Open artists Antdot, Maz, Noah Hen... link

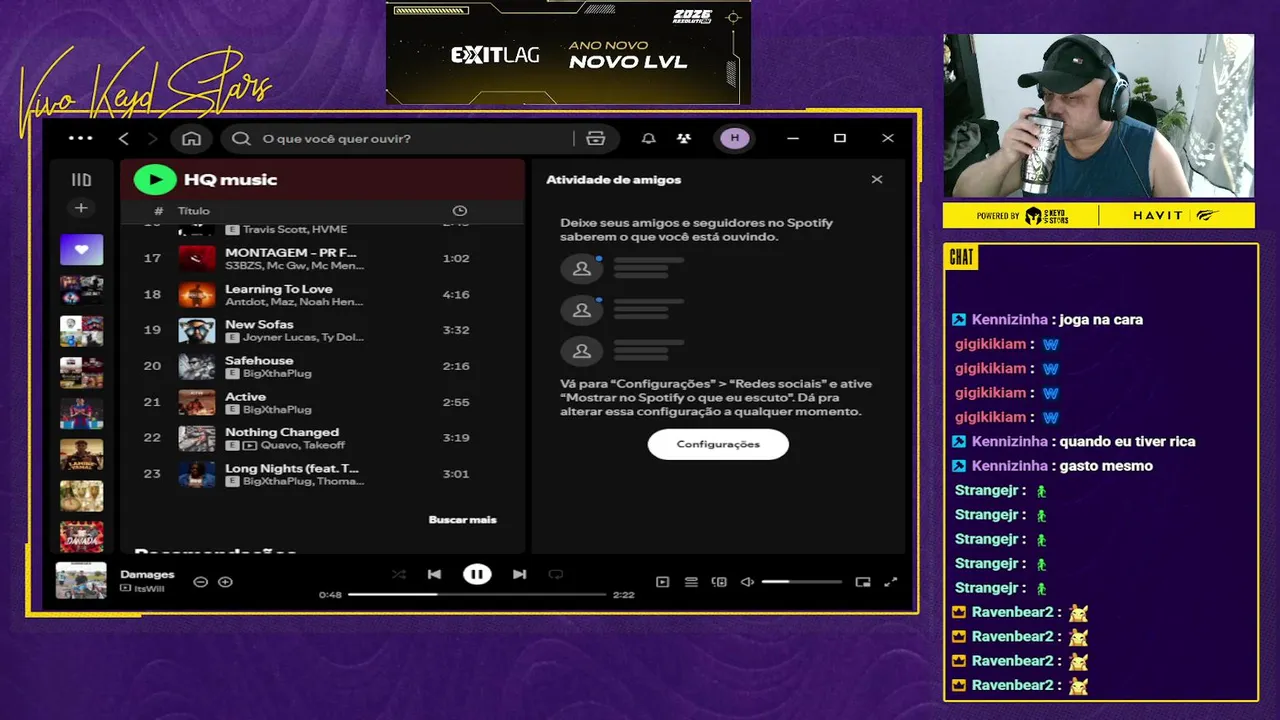[x=294, y=301]
